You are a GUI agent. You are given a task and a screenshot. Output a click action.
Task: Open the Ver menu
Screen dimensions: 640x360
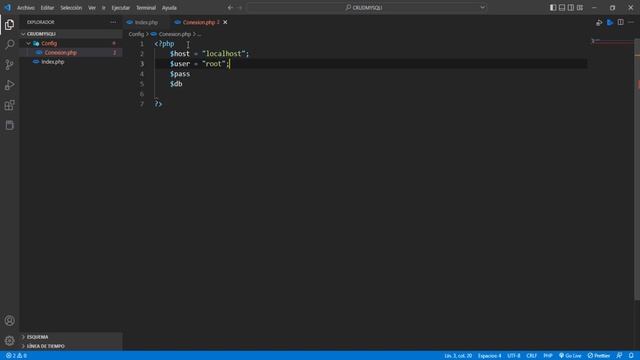[92, 7]
